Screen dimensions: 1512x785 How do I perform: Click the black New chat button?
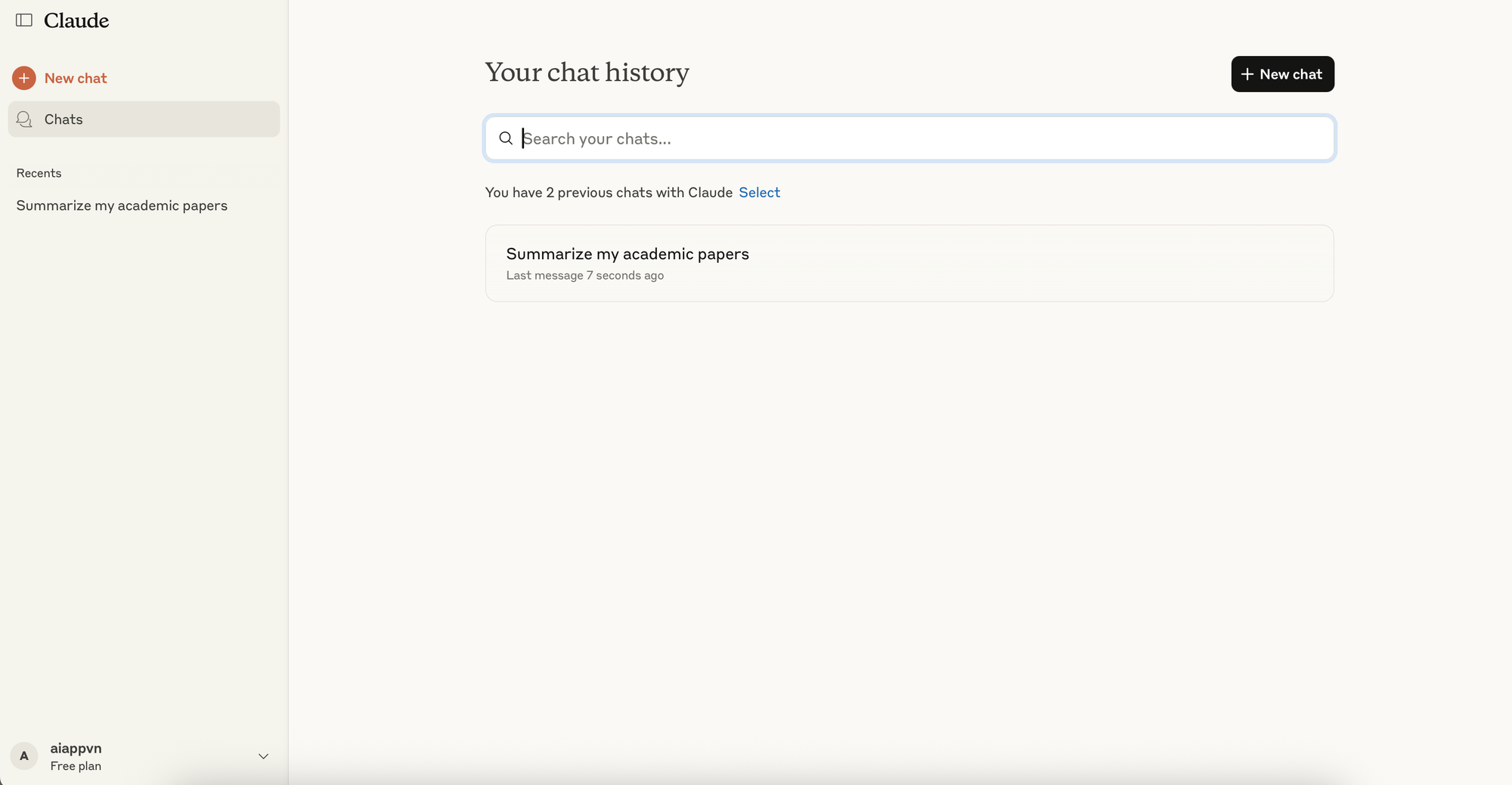(1282, 74)
